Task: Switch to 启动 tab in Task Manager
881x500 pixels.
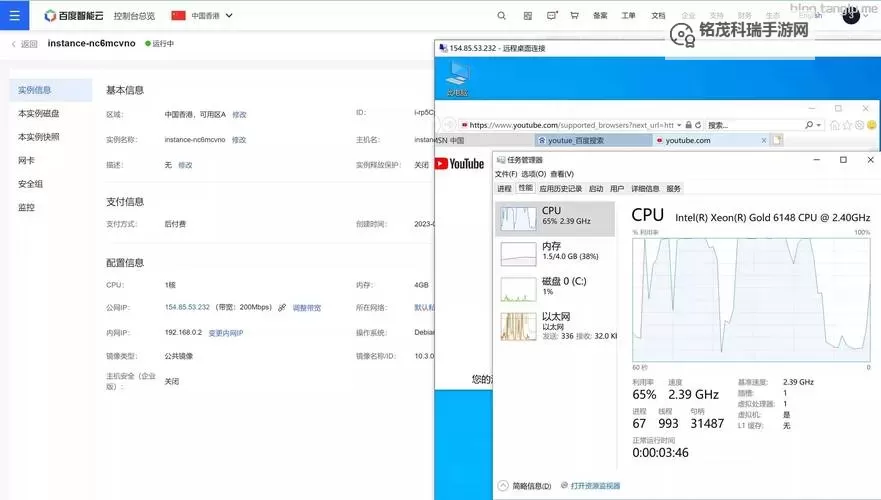Action: coord(596,189)
